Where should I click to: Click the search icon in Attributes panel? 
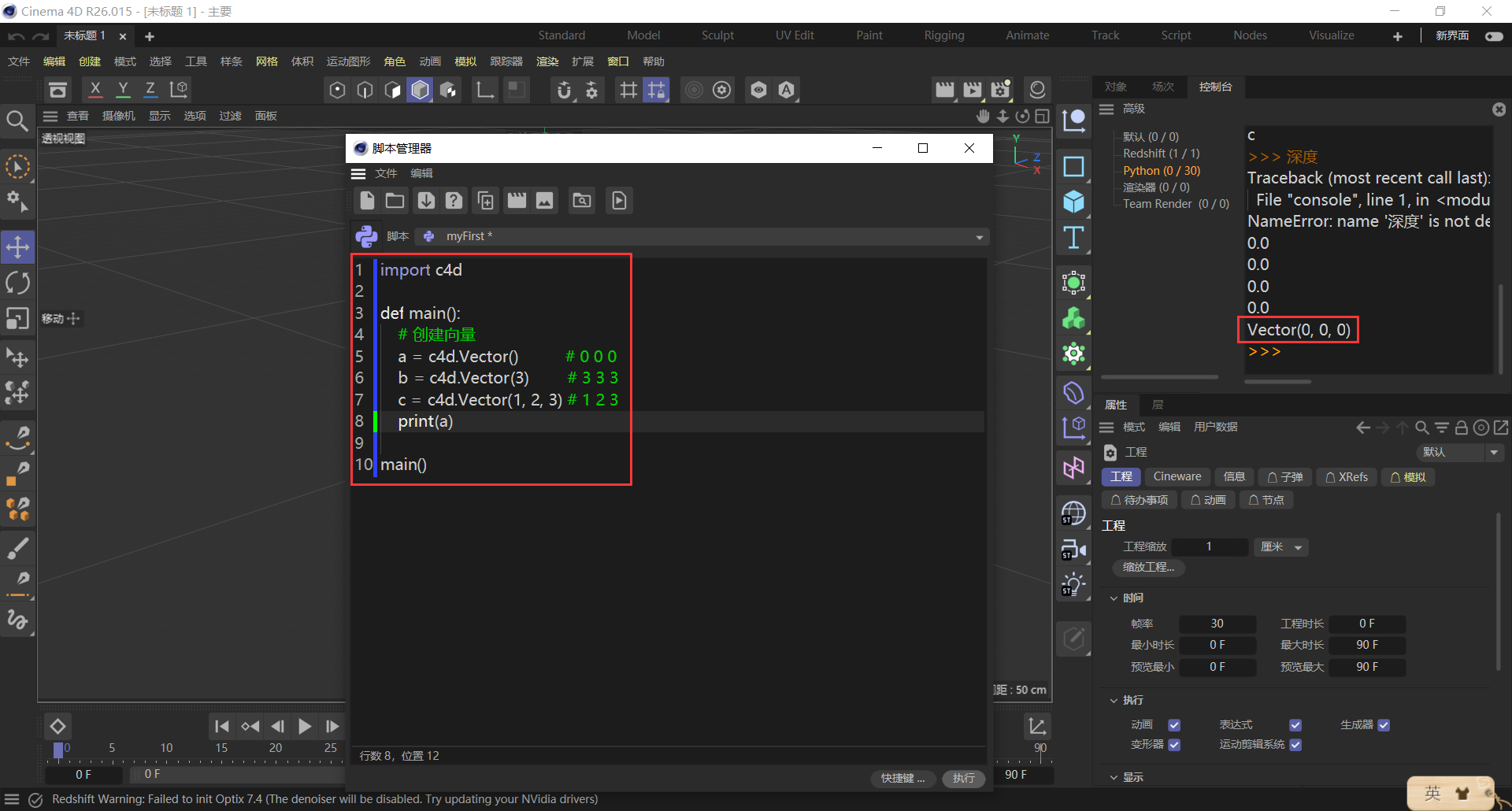tap(1422, 428)
